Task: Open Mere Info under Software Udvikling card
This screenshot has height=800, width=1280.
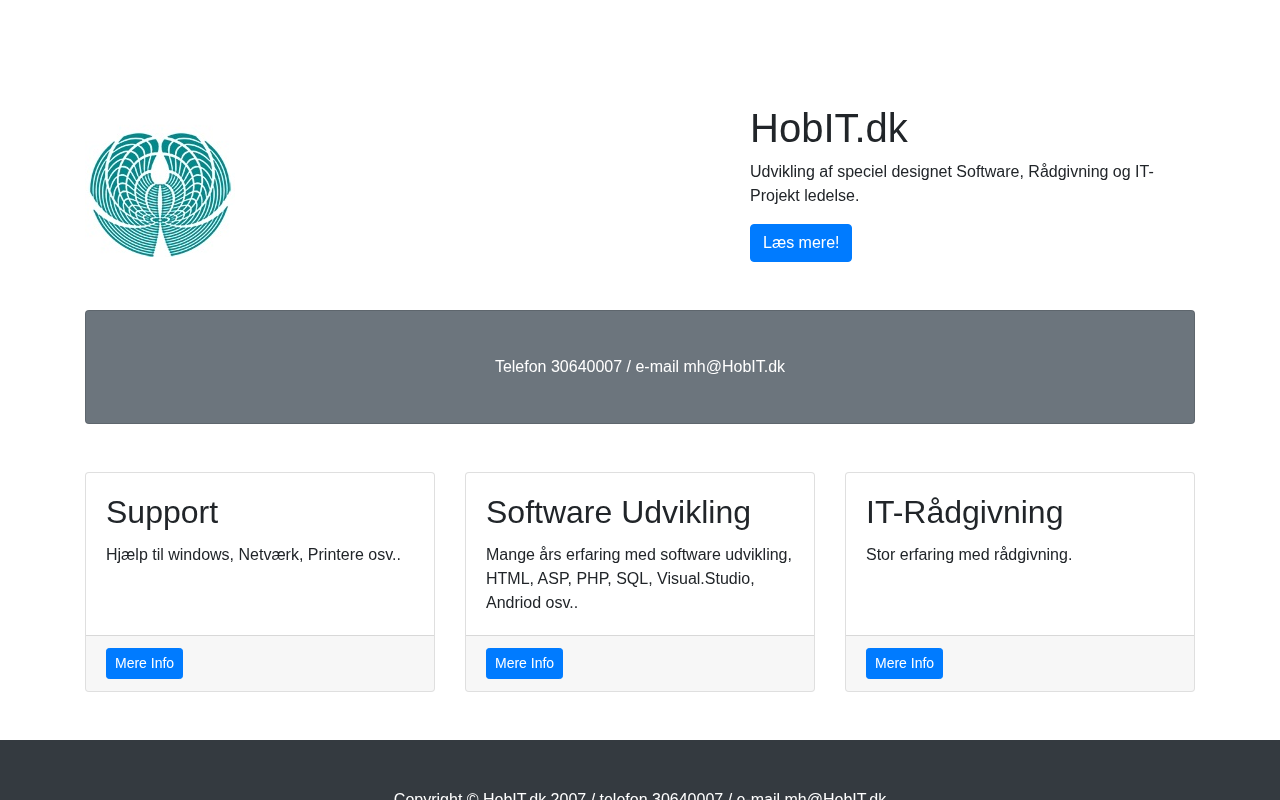Action: point(524,663)
